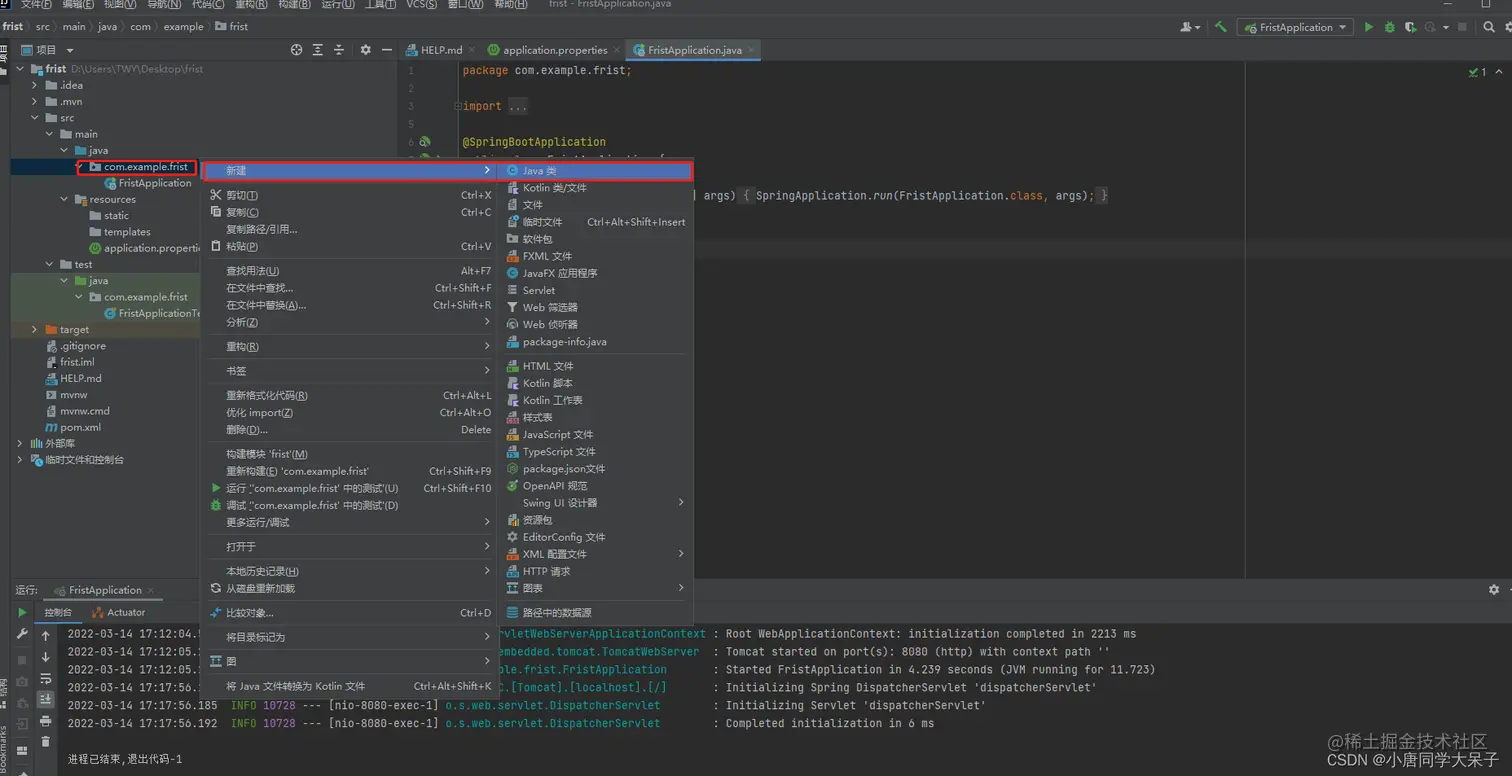Open the FristApplication run configuration dropdown
1512x776 pixels.
pyautogui.click(x=1295, y=27)
